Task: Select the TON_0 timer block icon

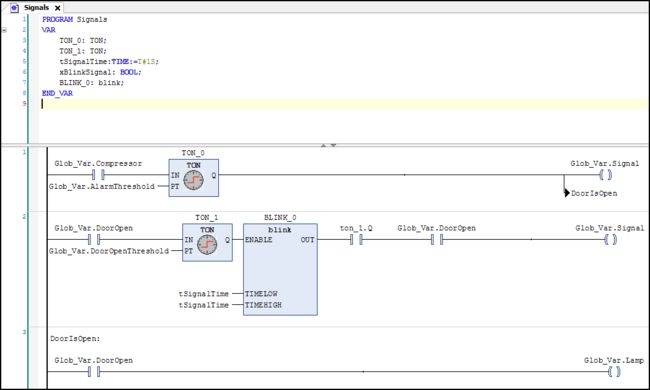Action: tap(193, 180)
